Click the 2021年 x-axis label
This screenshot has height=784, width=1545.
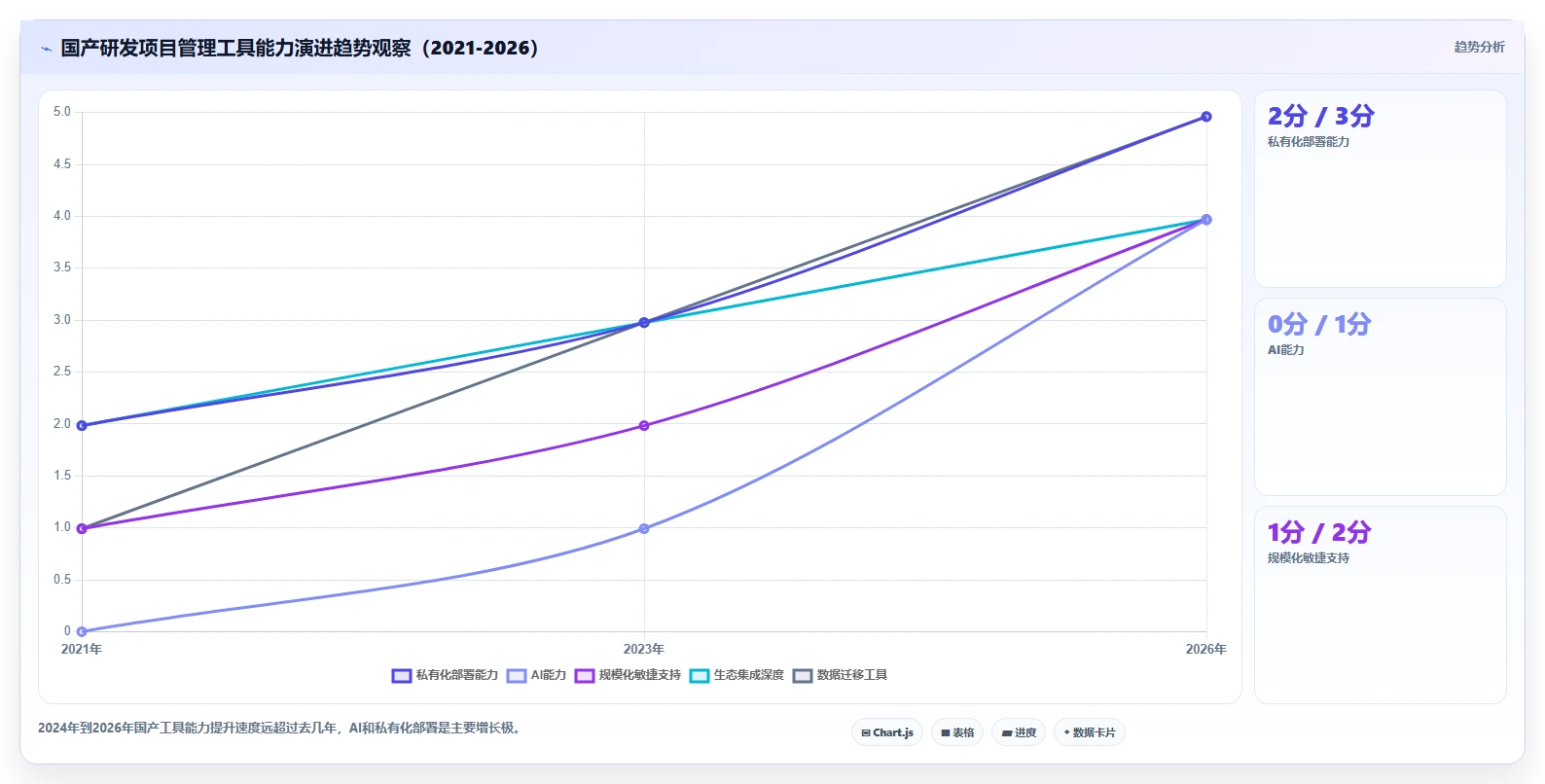[x=82, y=649]
